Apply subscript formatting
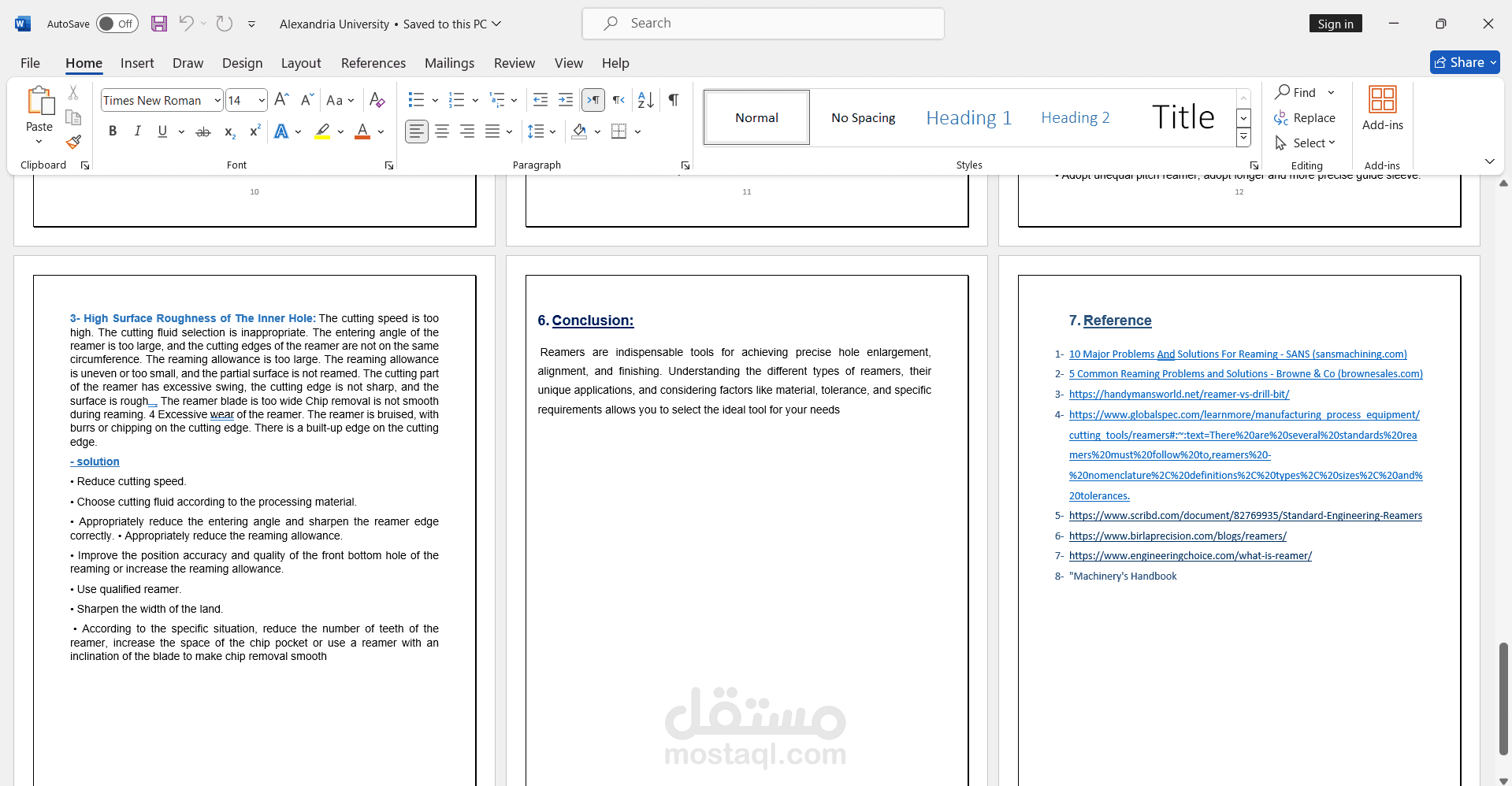Screen dimensions: 1512x786 coord(229,132)
